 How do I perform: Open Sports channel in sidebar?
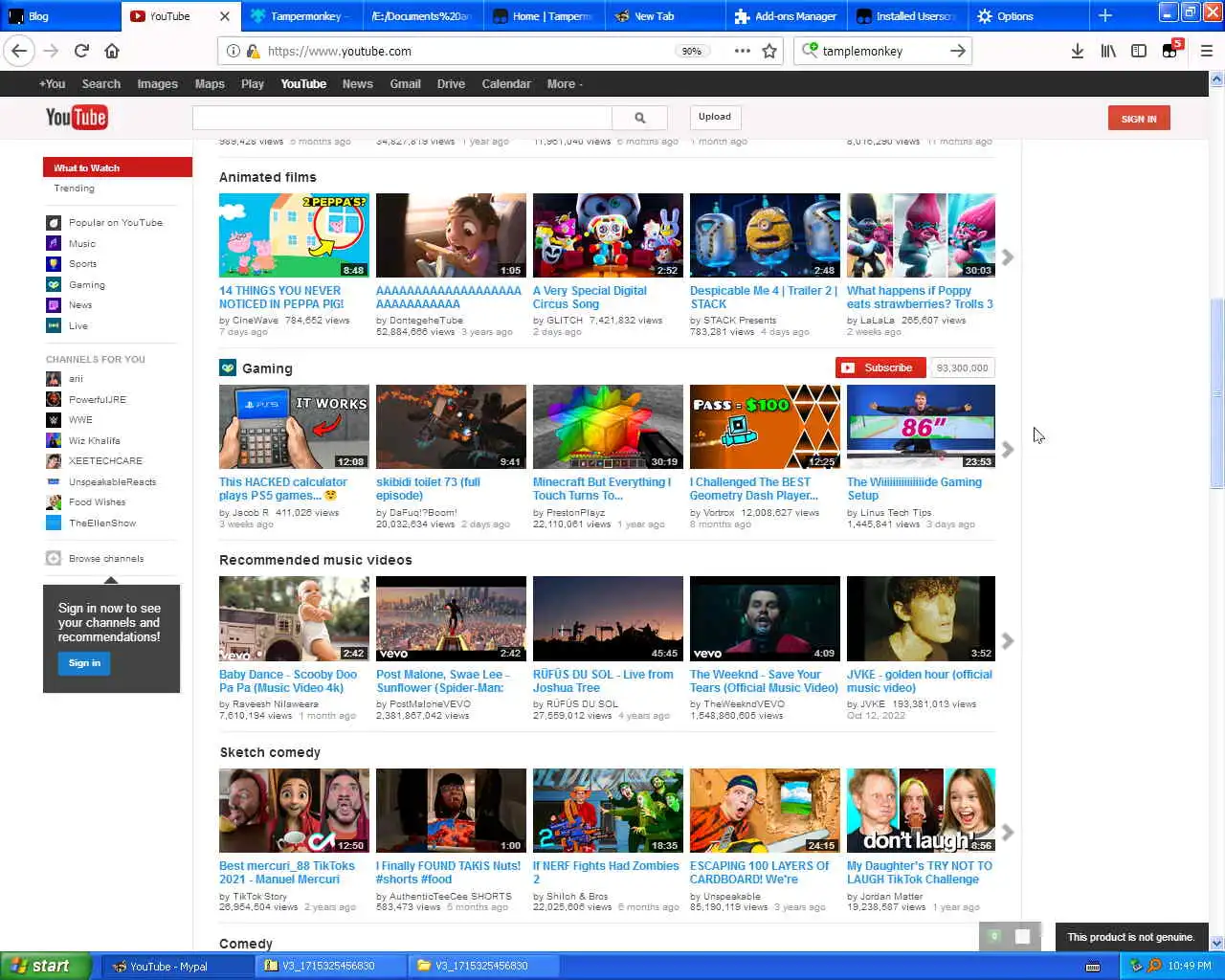pos(82,264)
